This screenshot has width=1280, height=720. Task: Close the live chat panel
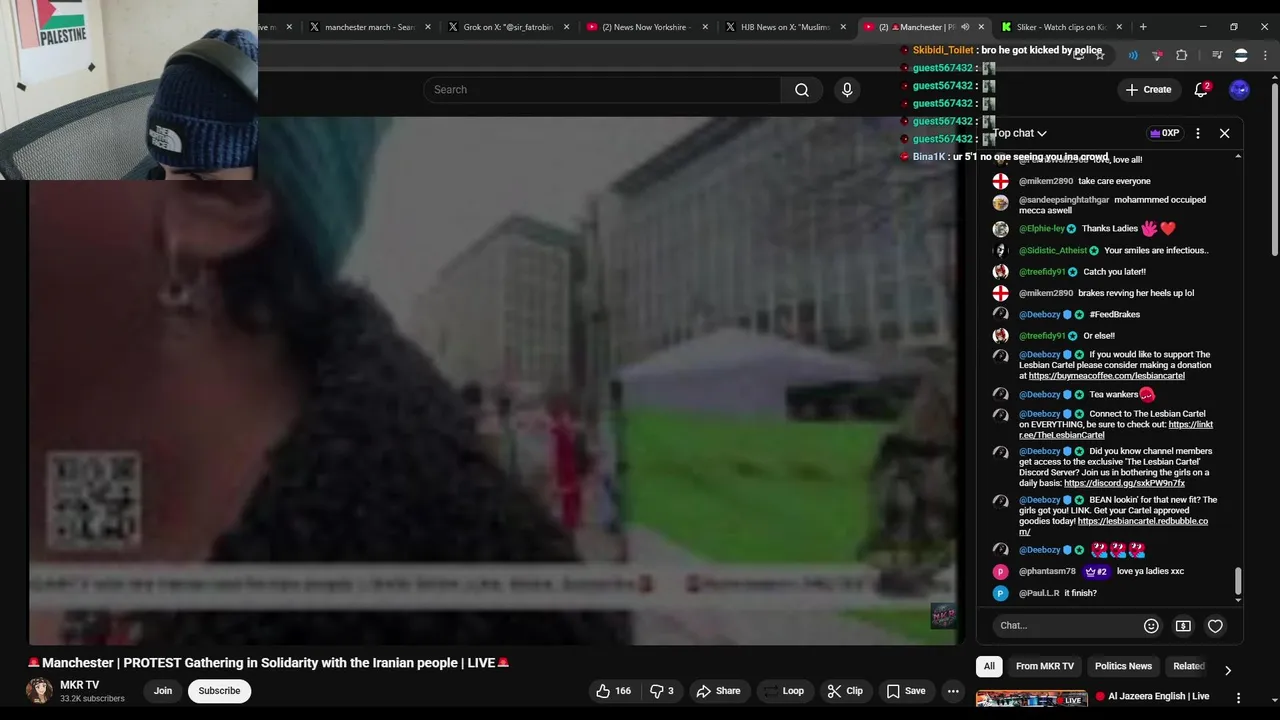coord(1224,133)
